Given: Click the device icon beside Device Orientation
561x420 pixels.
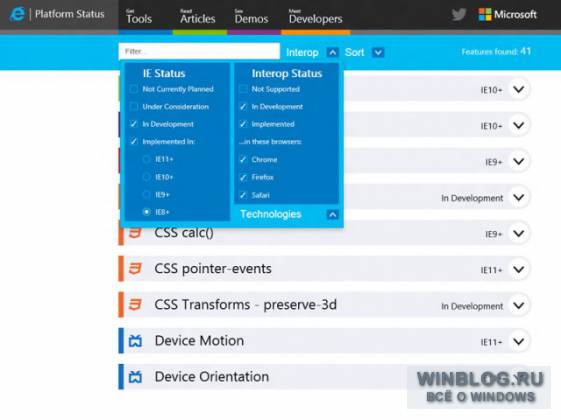Looking at the screenshot, I should point(135,377).
